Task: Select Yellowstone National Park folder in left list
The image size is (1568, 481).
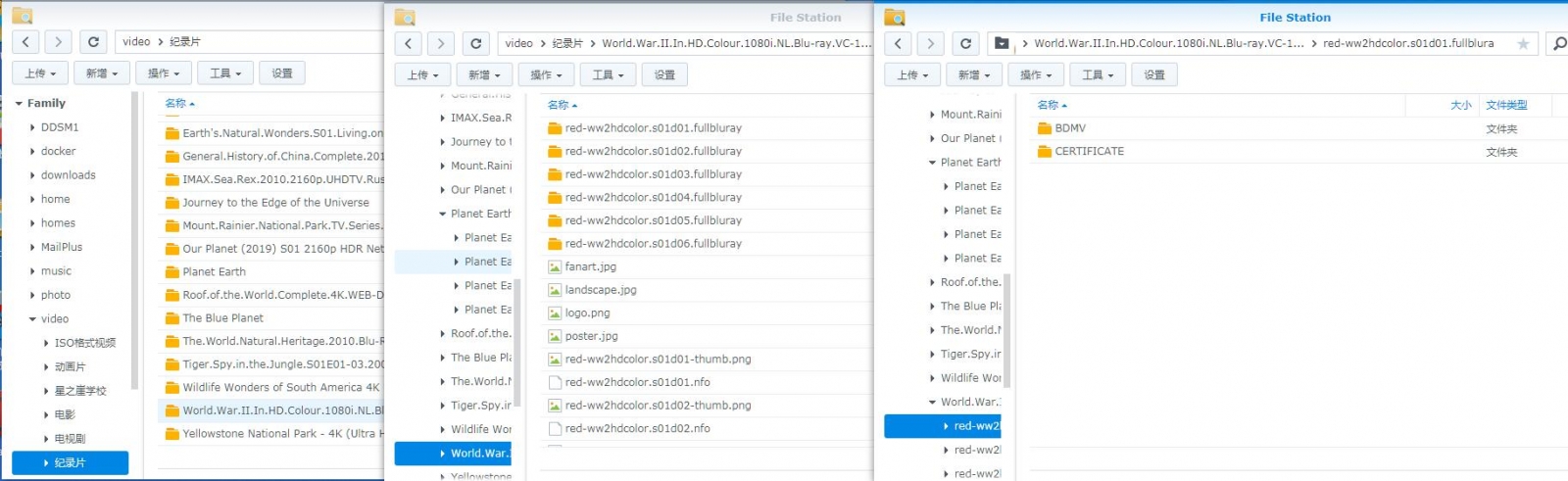Action: pos(283,434)
